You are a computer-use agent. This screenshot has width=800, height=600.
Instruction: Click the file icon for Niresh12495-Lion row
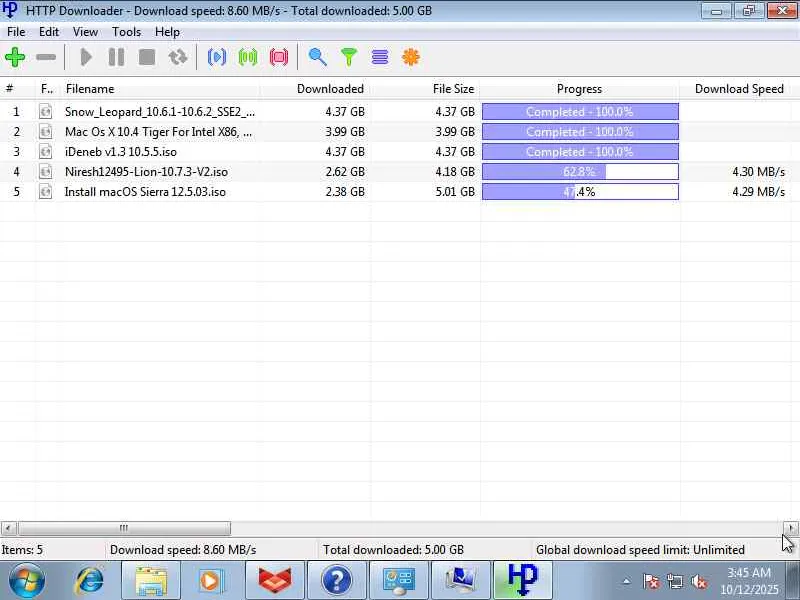45,171
